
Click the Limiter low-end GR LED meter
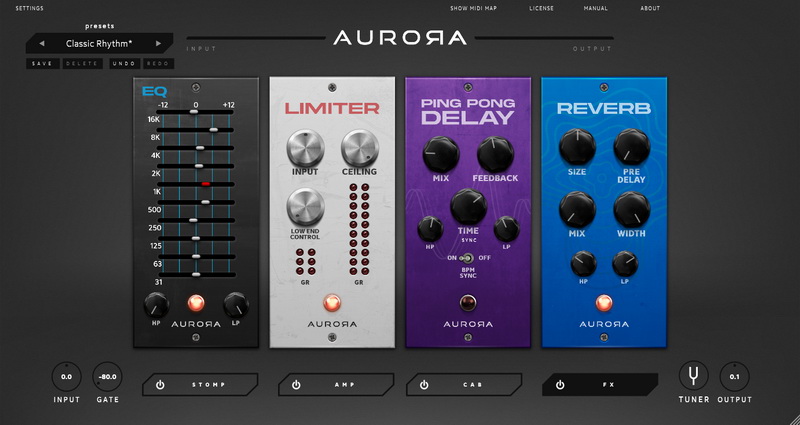coord(305,262)
